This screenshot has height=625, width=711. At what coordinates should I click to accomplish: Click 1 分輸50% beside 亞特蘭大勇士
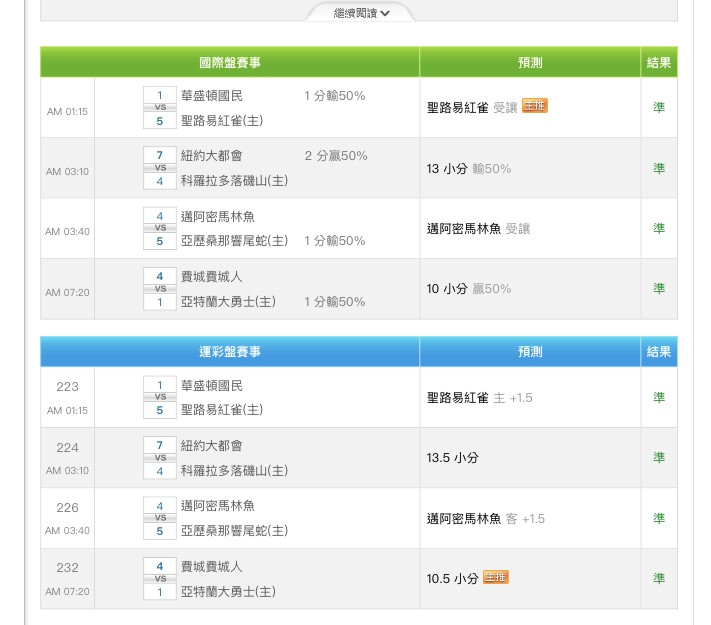coord(335,301)
